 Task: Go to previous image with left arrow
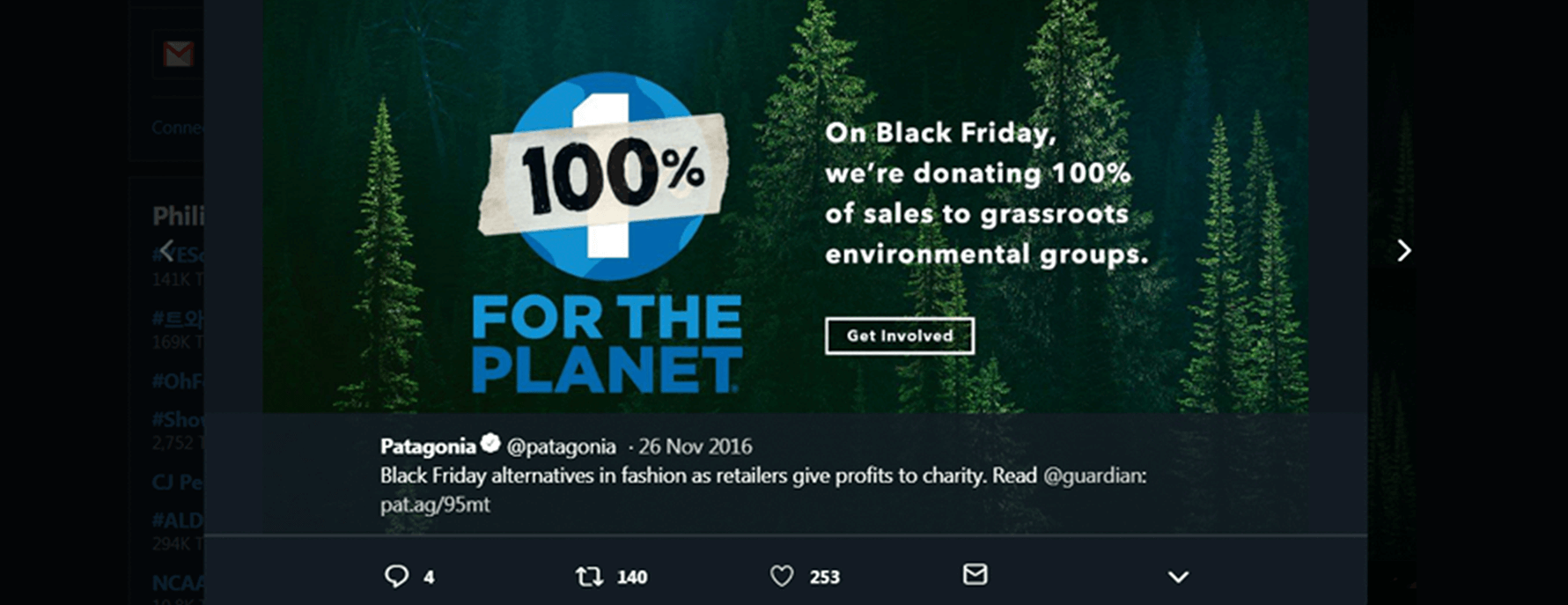tap(166, 251)
